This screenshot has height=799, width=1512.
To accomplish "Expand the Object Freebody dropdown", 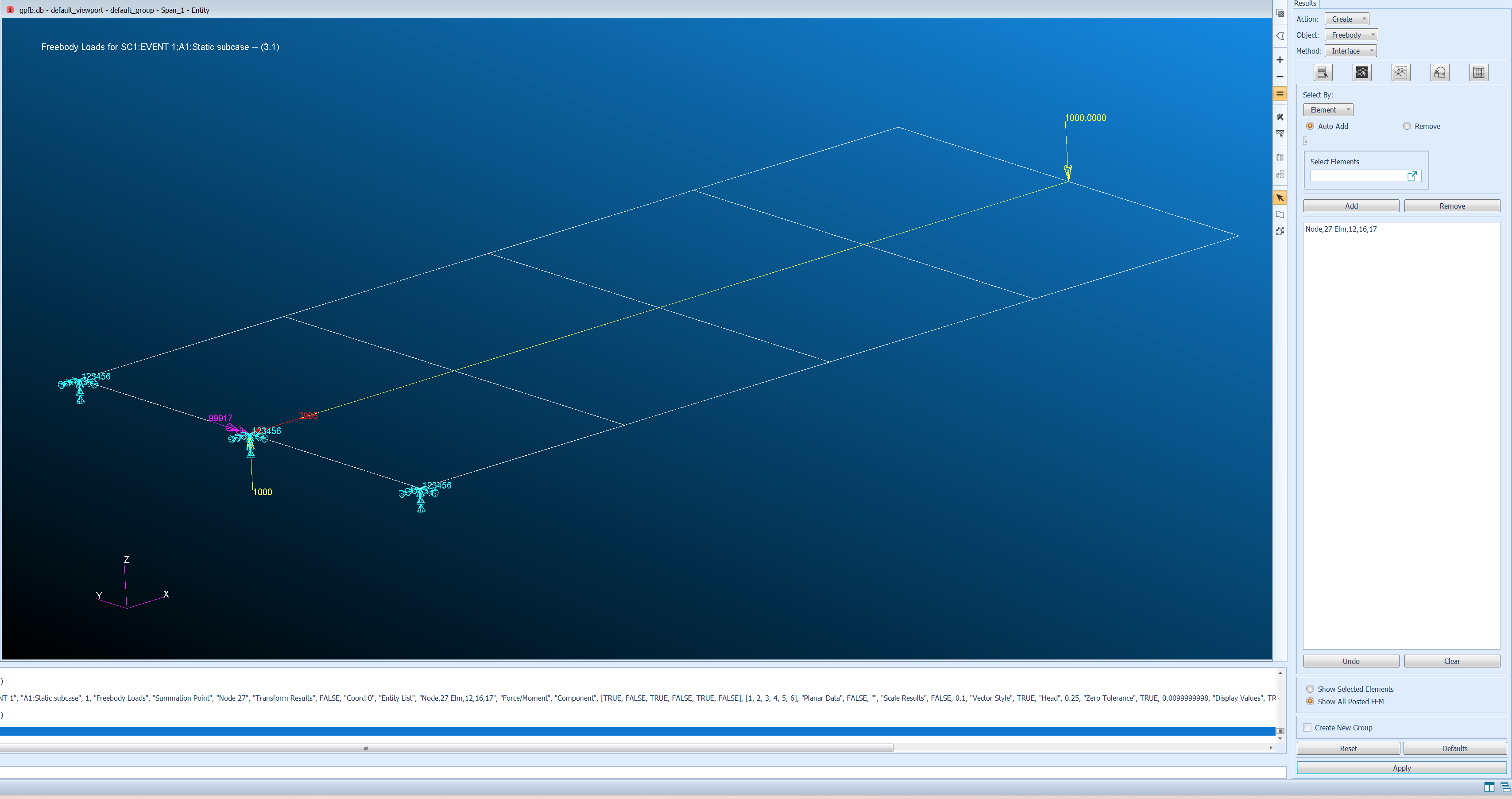I will 1350,35.
